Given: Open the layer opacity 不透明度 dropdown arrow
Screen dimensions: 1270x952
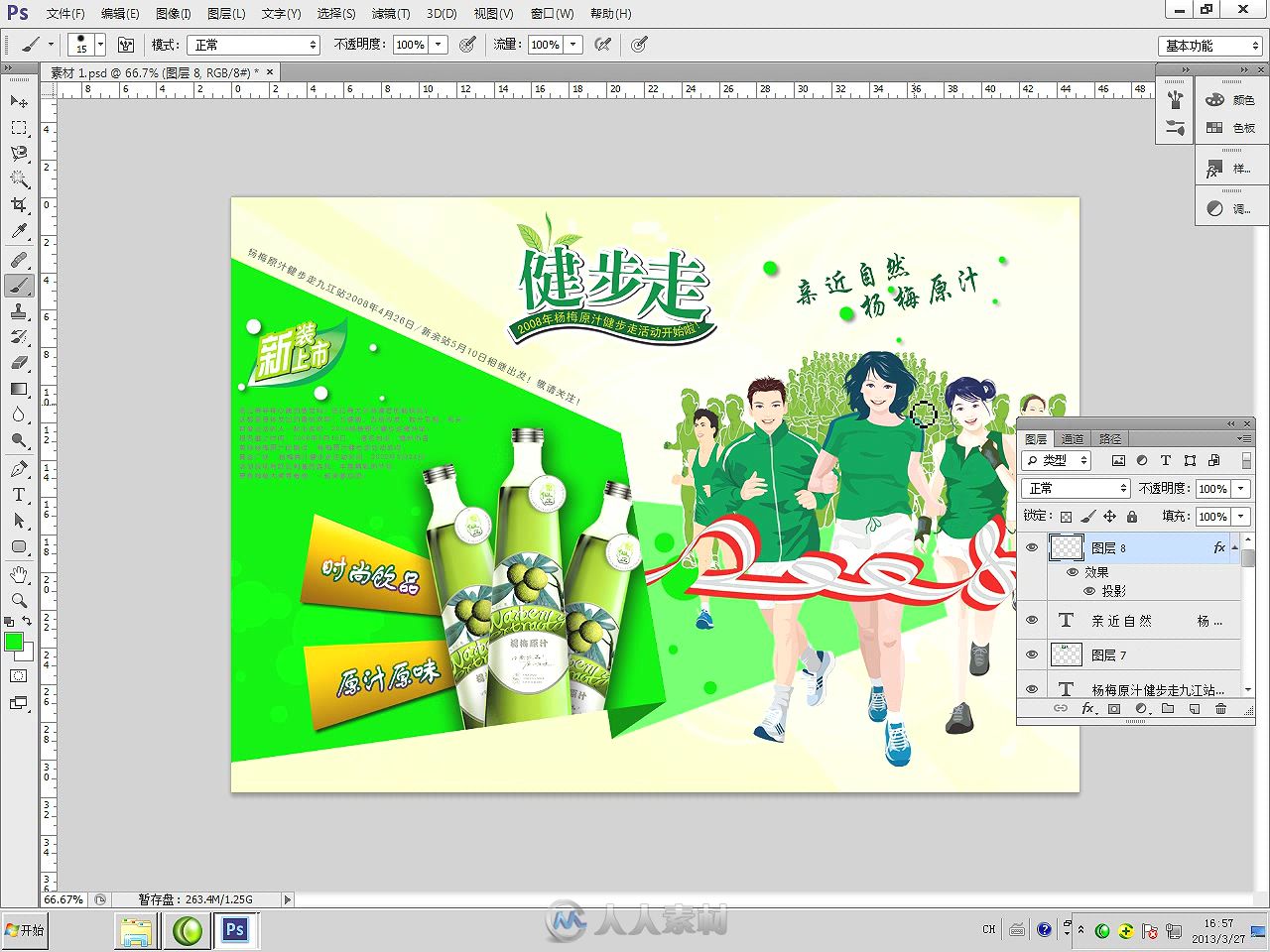Looking at the screenshot, I should (1241, 489).
